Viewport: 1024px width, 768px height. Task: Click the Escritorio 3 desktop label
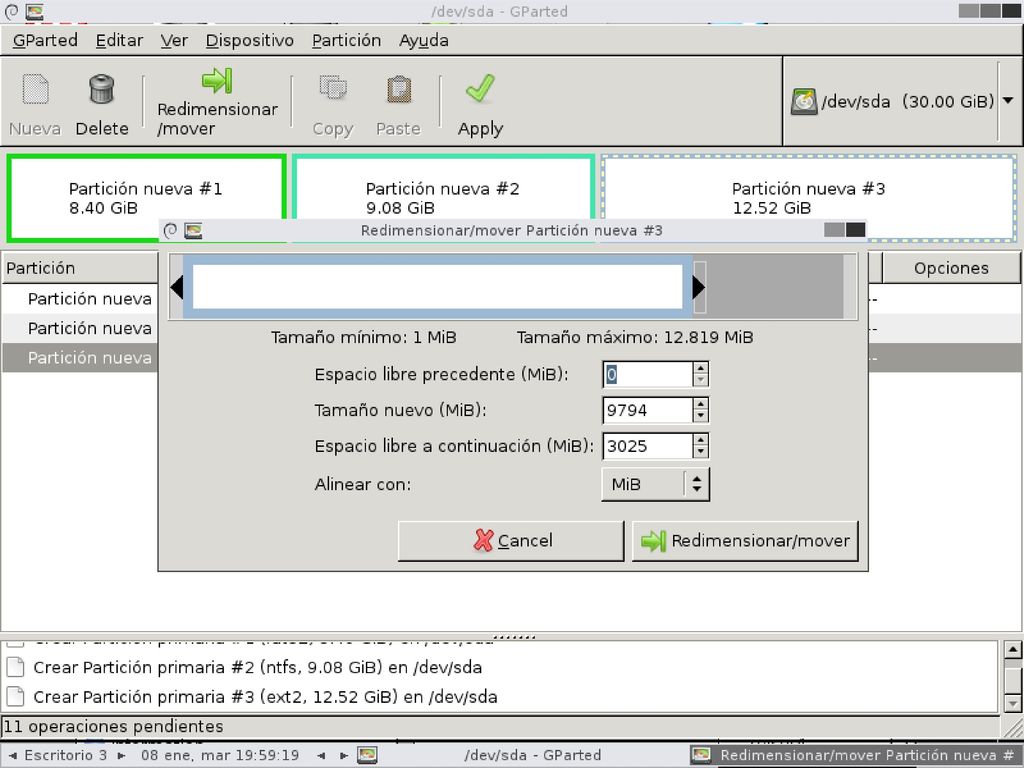[66, 756]
